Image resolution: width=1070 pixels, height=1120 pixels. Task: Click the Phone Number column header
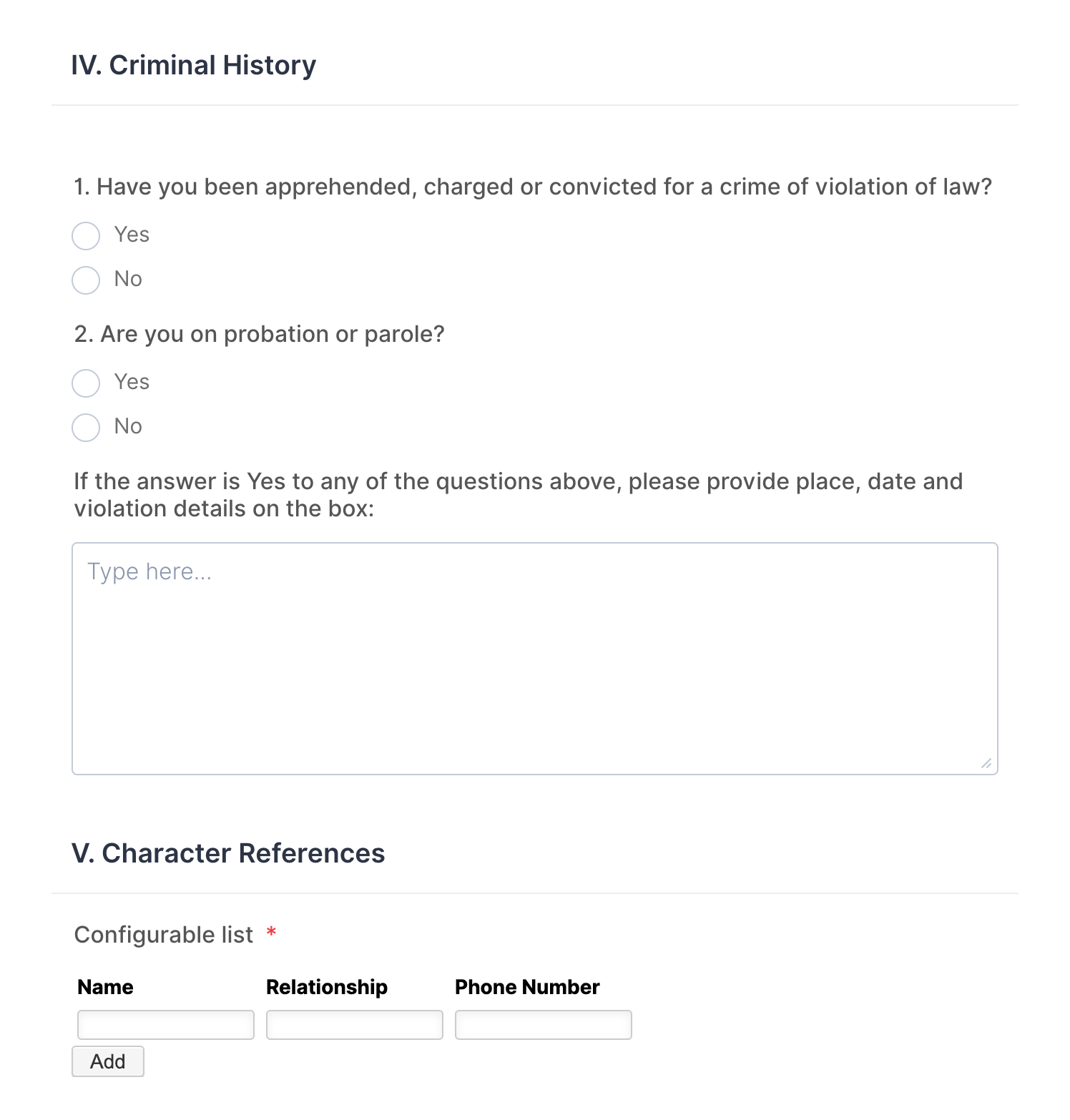tap(527, 987)
